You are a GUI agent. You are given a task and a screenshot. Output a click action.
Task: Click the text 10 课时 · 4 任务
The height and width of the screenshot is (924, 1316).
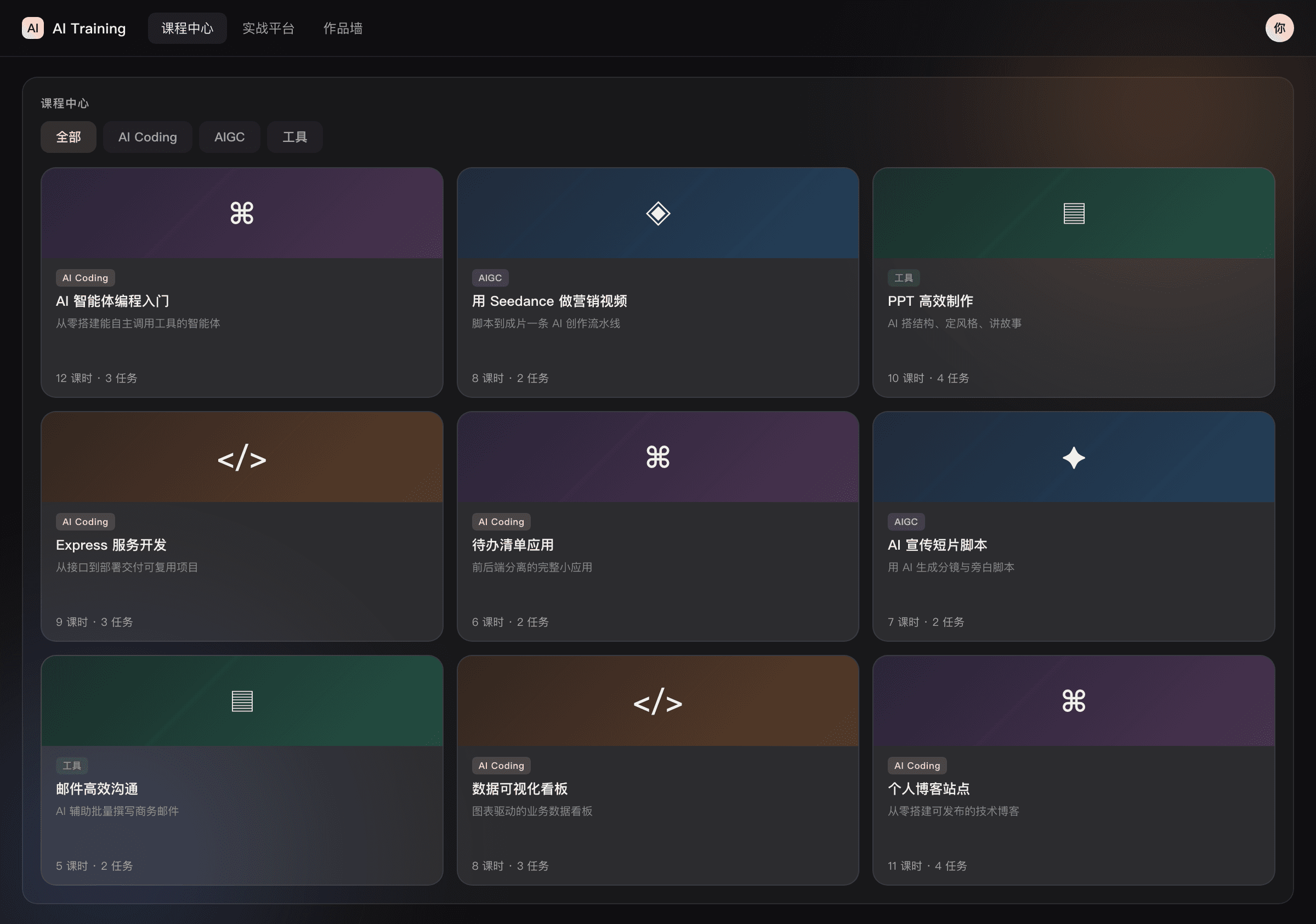coord(928,378)
